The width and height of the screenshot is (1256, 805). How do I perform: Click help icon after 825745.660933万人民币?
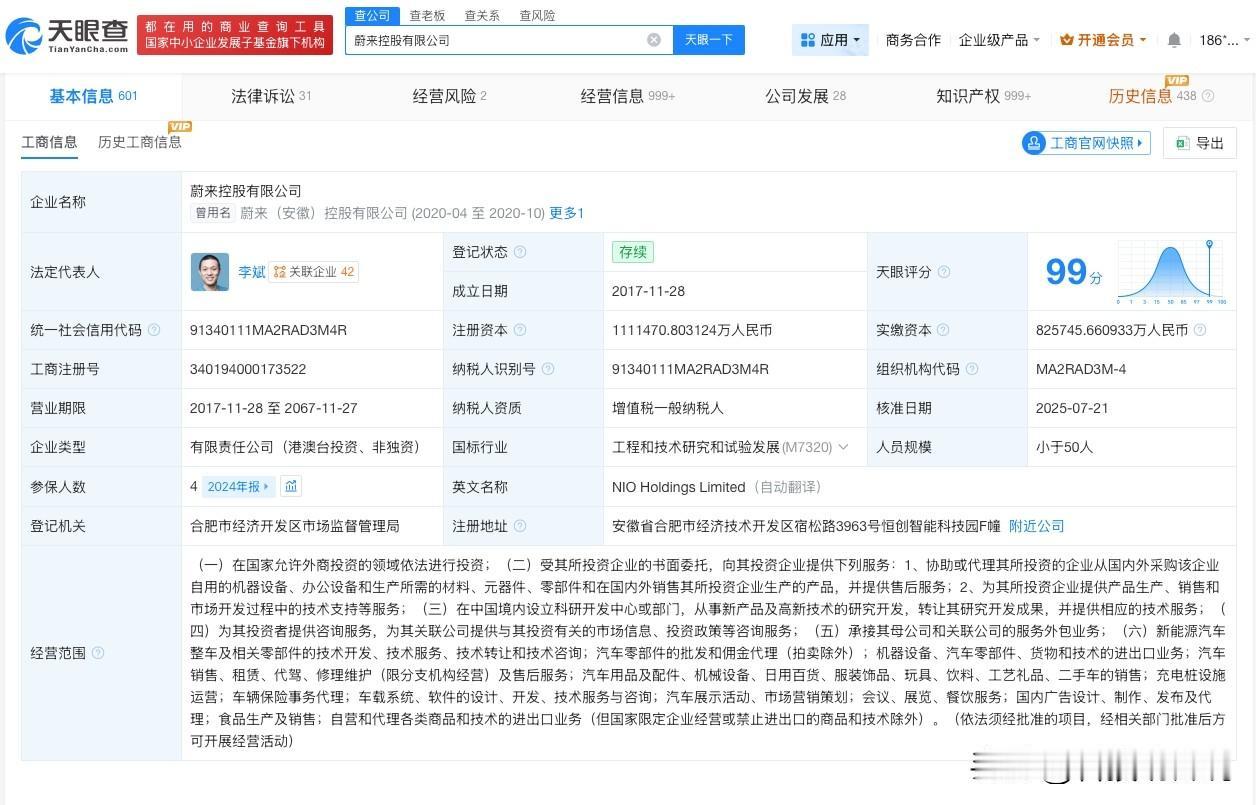[1200, 330]
